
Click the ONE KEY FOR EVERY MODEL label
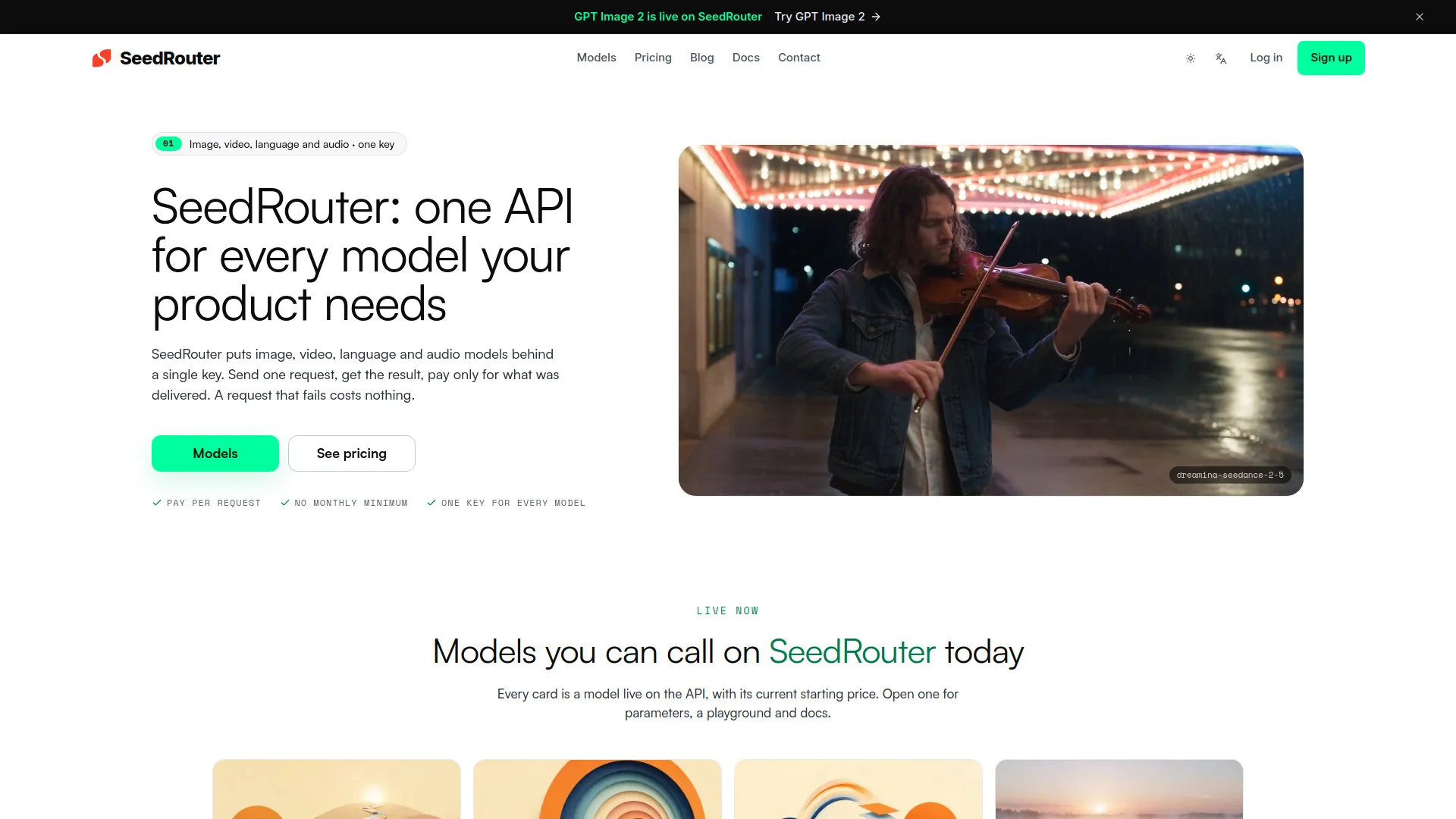(507, 503)
